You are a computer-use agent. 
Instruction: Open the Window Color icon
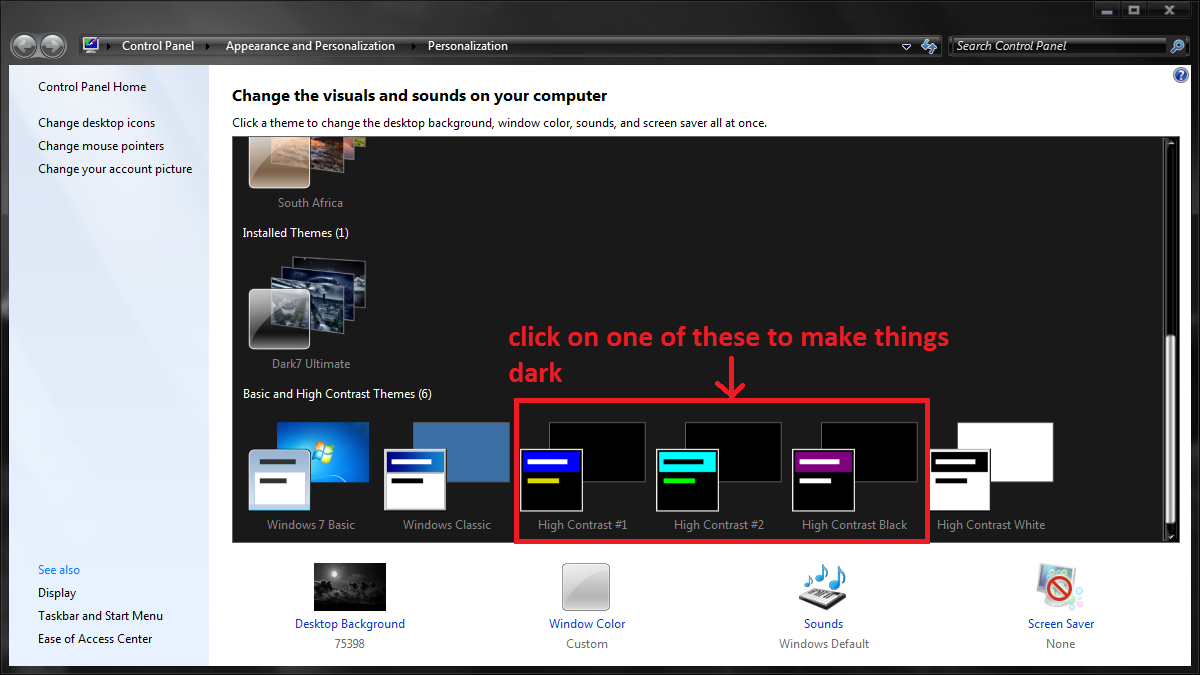tap(586, 587)
